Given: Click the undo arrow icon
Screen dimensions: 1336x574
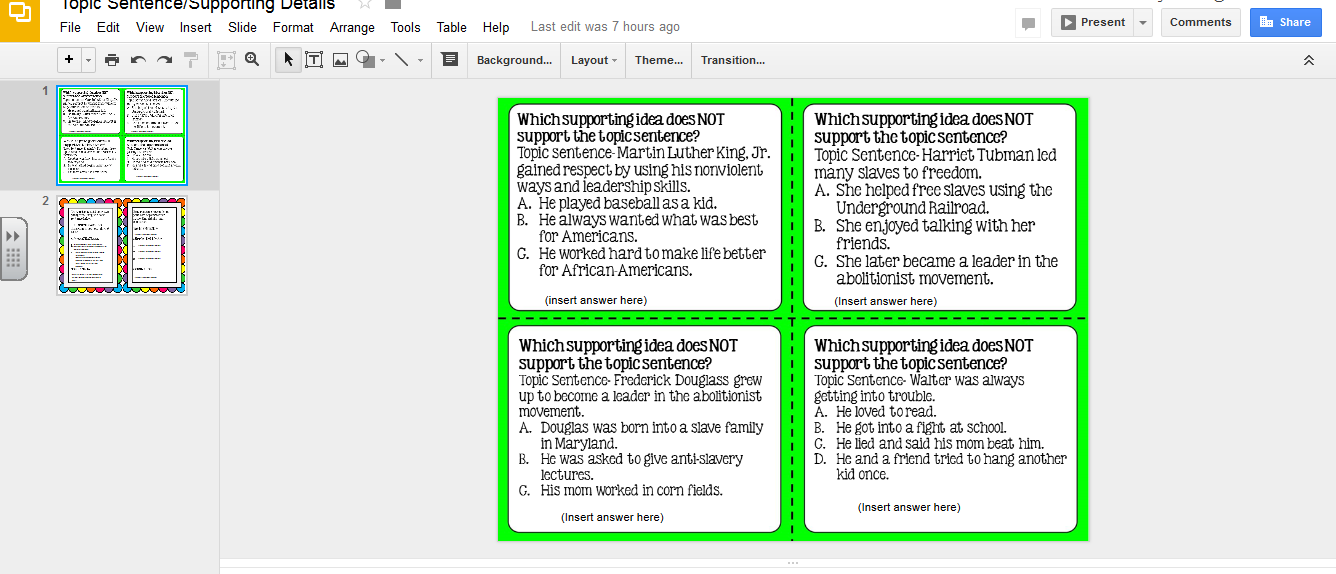Looking at the screenshot, I should (138, 60).
